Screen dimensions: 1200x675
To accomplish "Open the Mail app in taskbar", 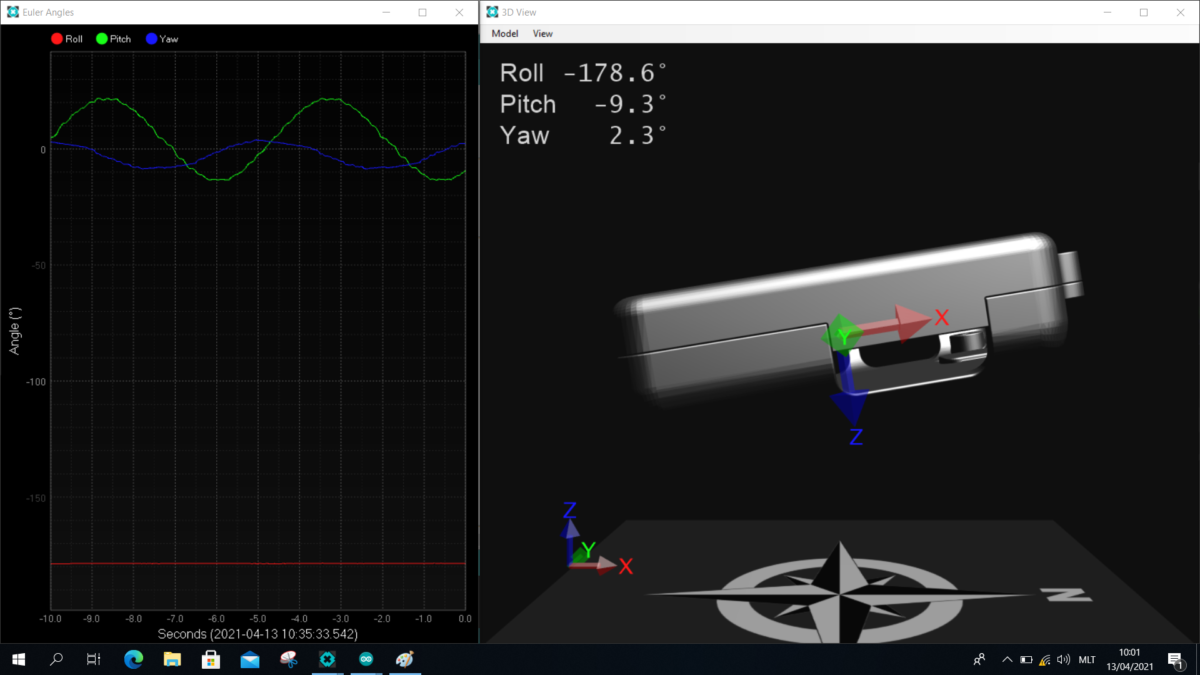I will (250, 660).
